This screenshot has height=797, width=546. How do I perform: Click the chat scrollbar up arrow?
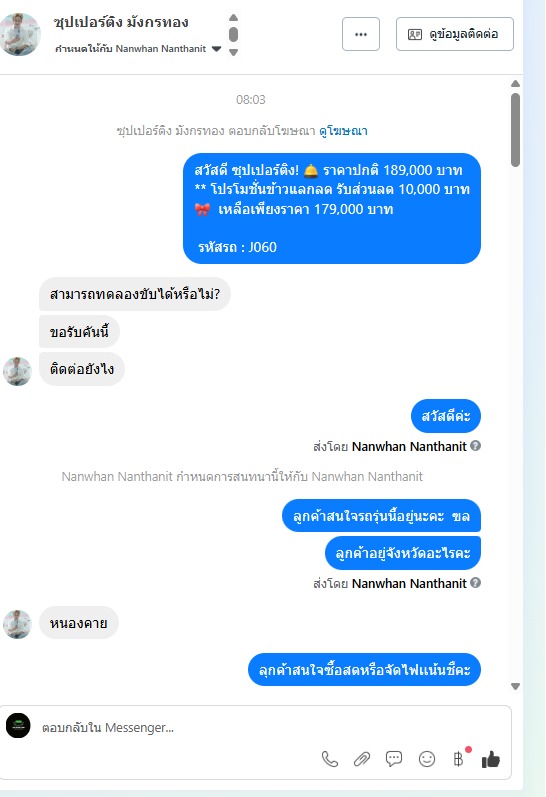point(515,83)
